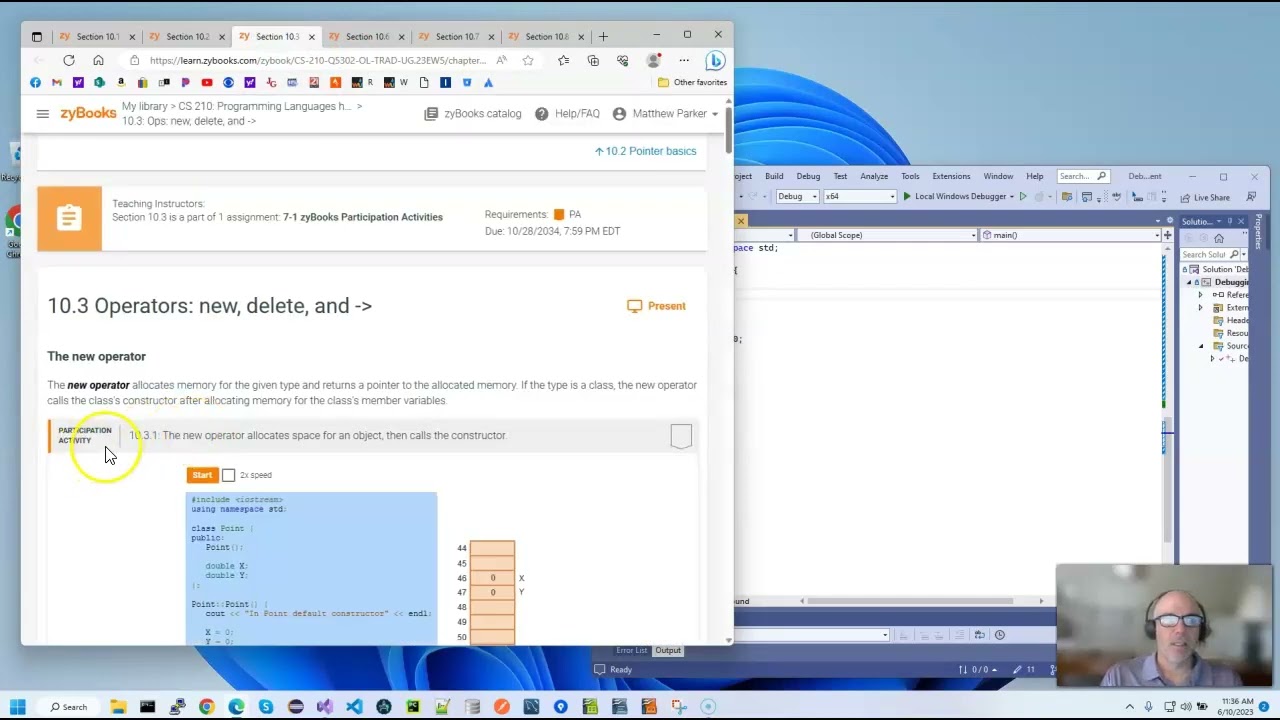
Task: Open the zyBooks hamburger menu
Action: click(x=42, y=114)
